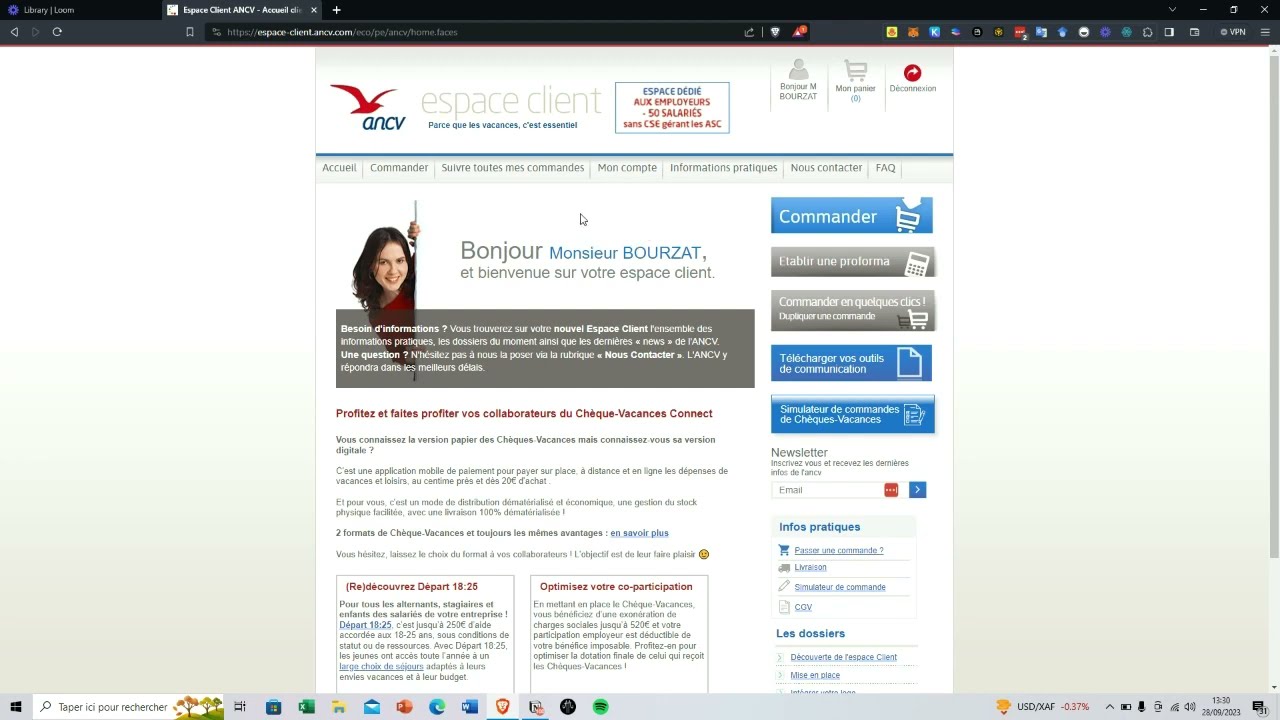
Task: Show hidden system tray icons chevron
Action: coord(1109,707)
